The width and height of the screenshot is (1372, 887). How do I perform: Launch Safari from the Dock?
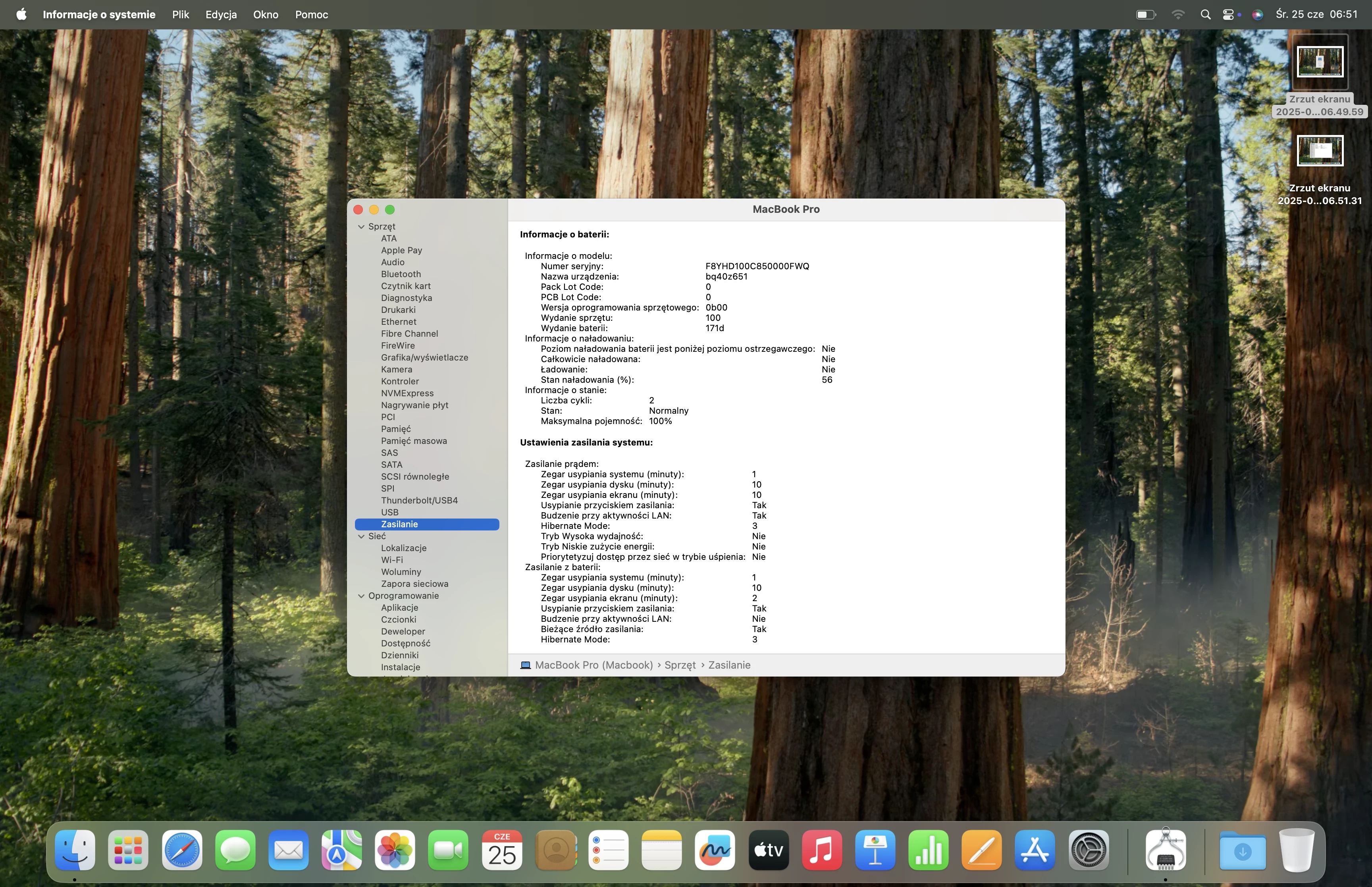182,850
